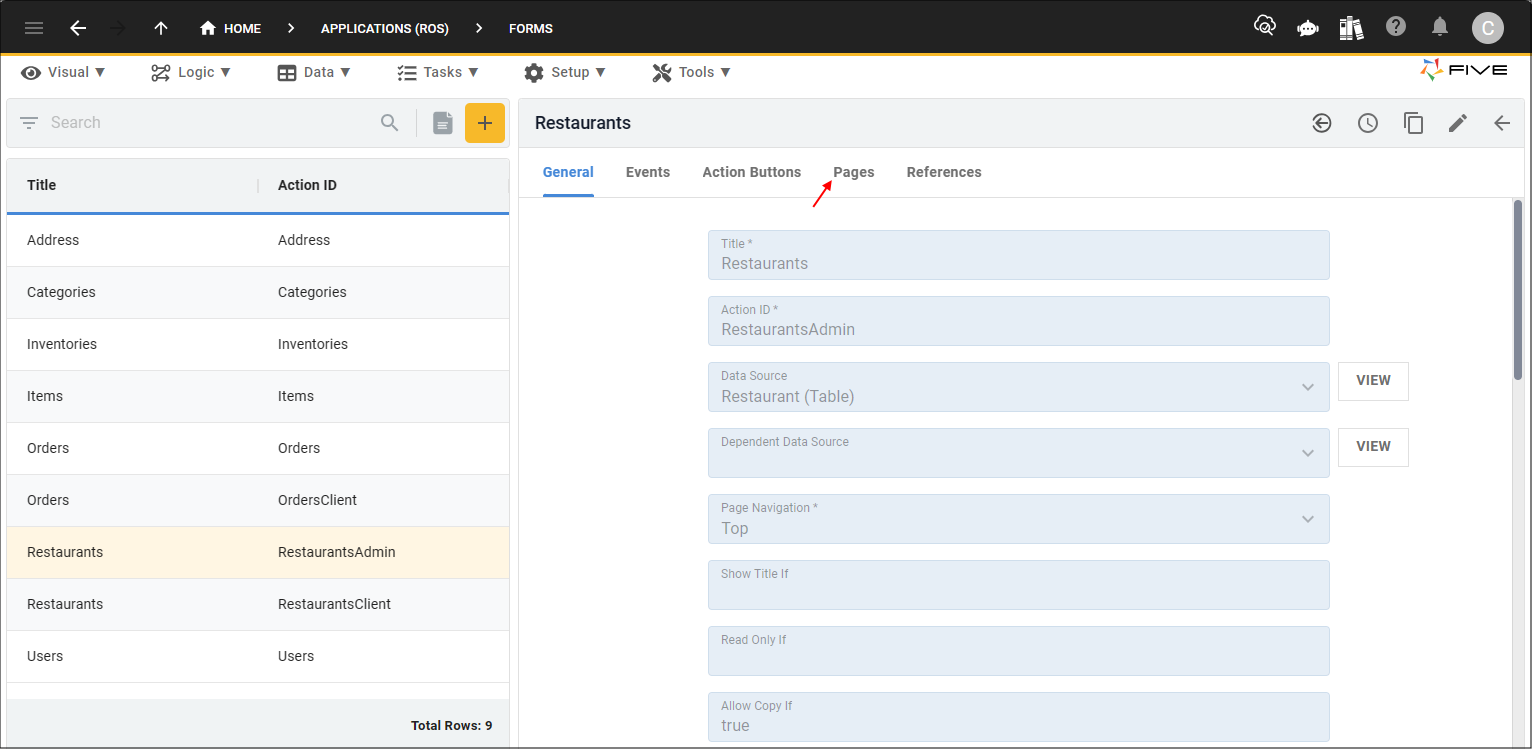
Task: Select the Items form row
Action: (x=258, y=397)
